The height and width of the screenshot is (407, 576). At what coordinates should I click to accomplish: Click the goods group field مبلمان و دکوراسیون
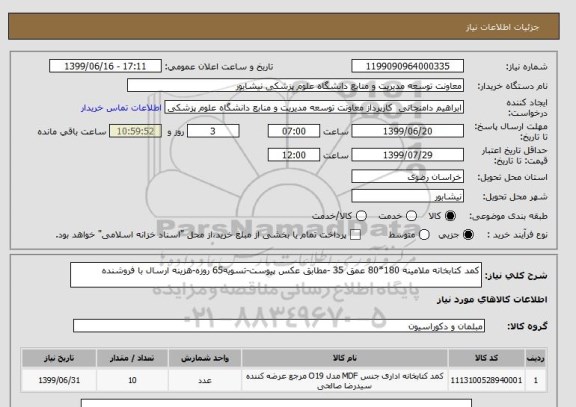click(279, 326)
